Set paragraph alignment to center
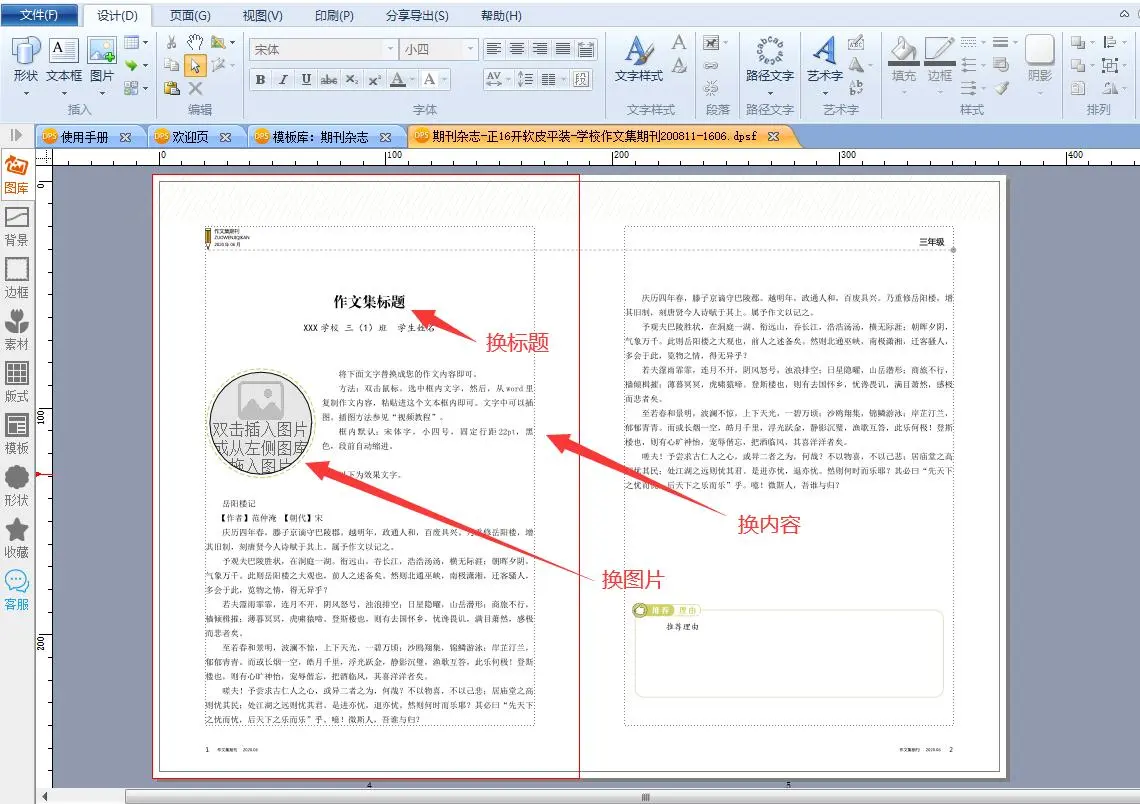The height and width of the screenshot is (804, 1140). coord(517,49)
